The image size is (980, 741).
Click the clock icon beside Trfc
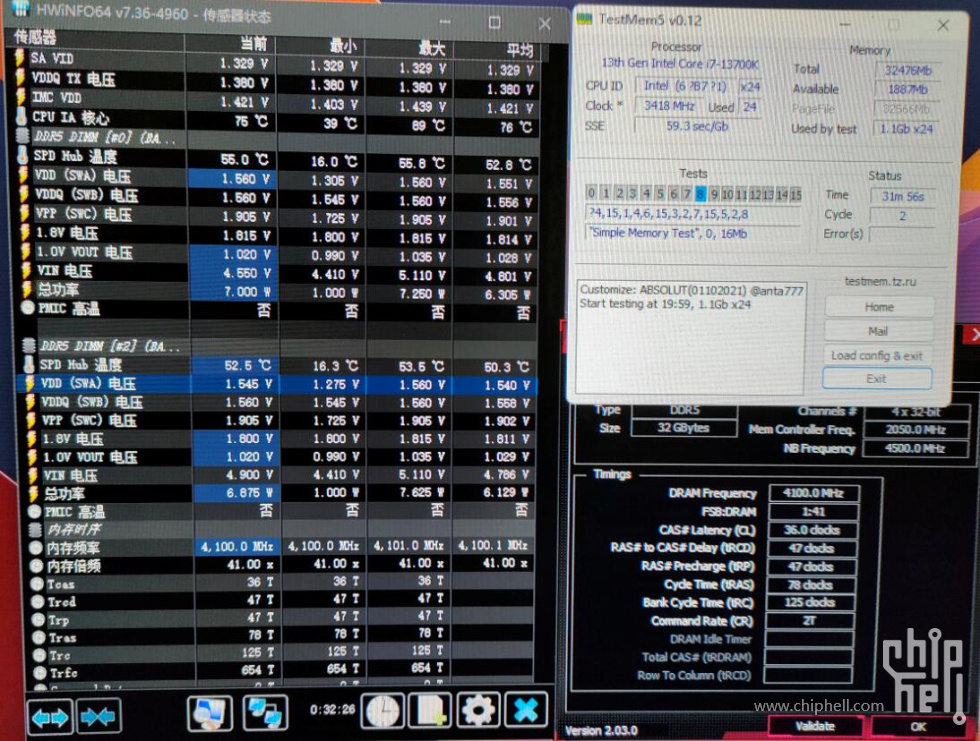click(x=39, y=673)
